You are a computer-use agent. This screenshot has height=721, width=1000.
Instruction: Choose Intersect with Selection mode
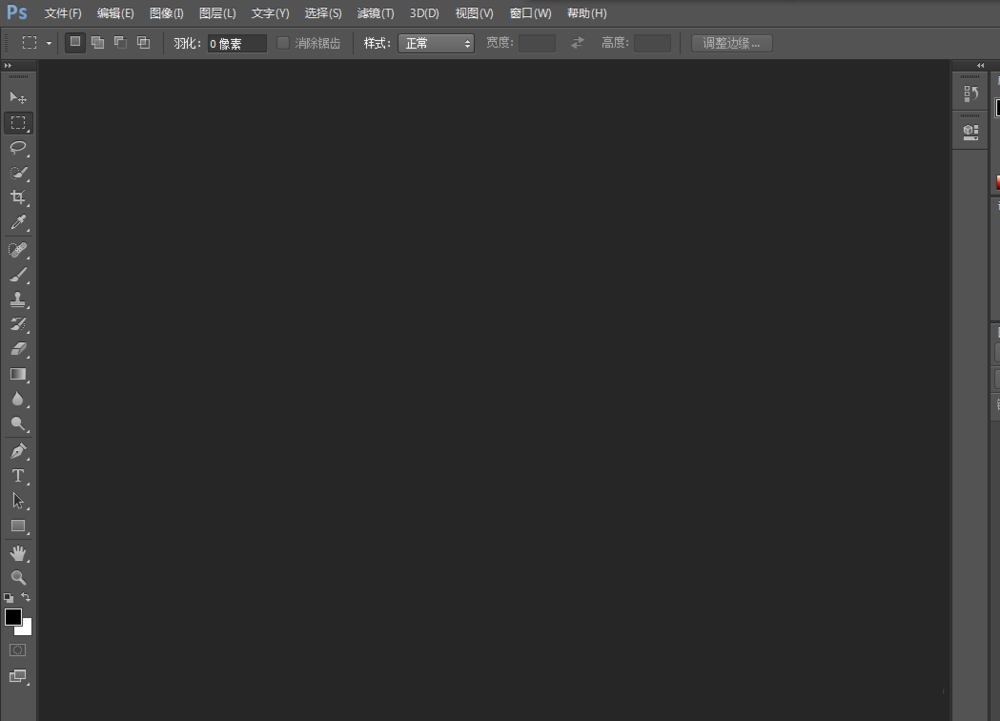coord(143,43)
